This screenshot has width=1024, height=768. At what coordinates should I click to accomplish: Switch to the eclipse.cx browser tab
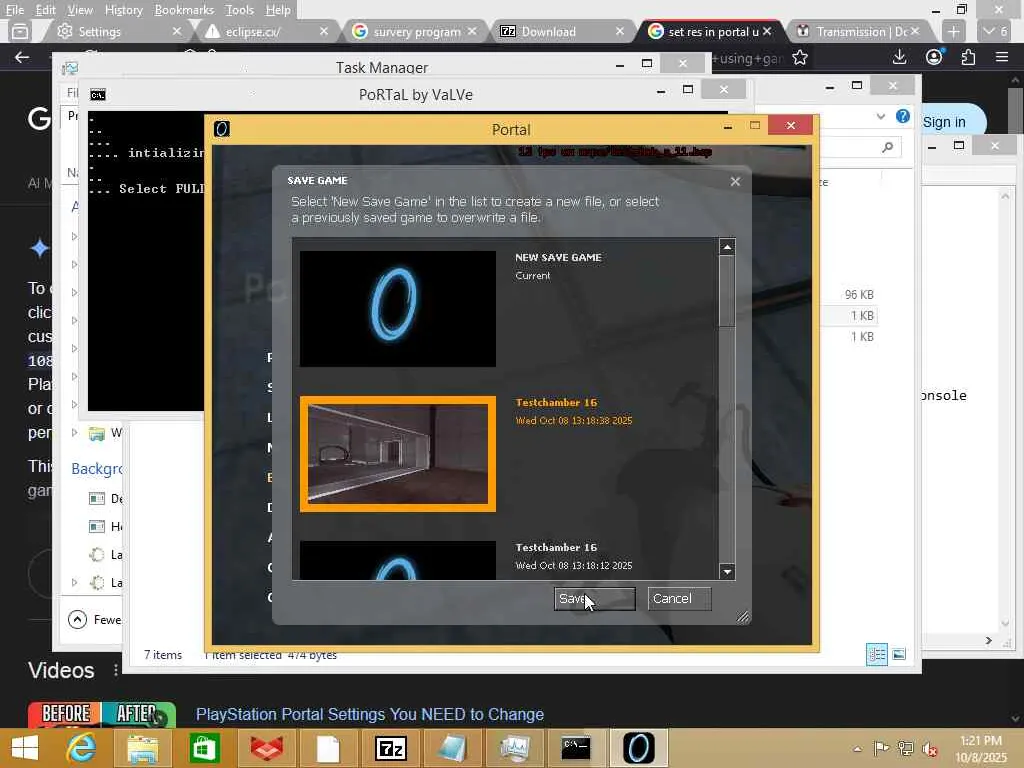pyautogui.click(x=261, y=31)
